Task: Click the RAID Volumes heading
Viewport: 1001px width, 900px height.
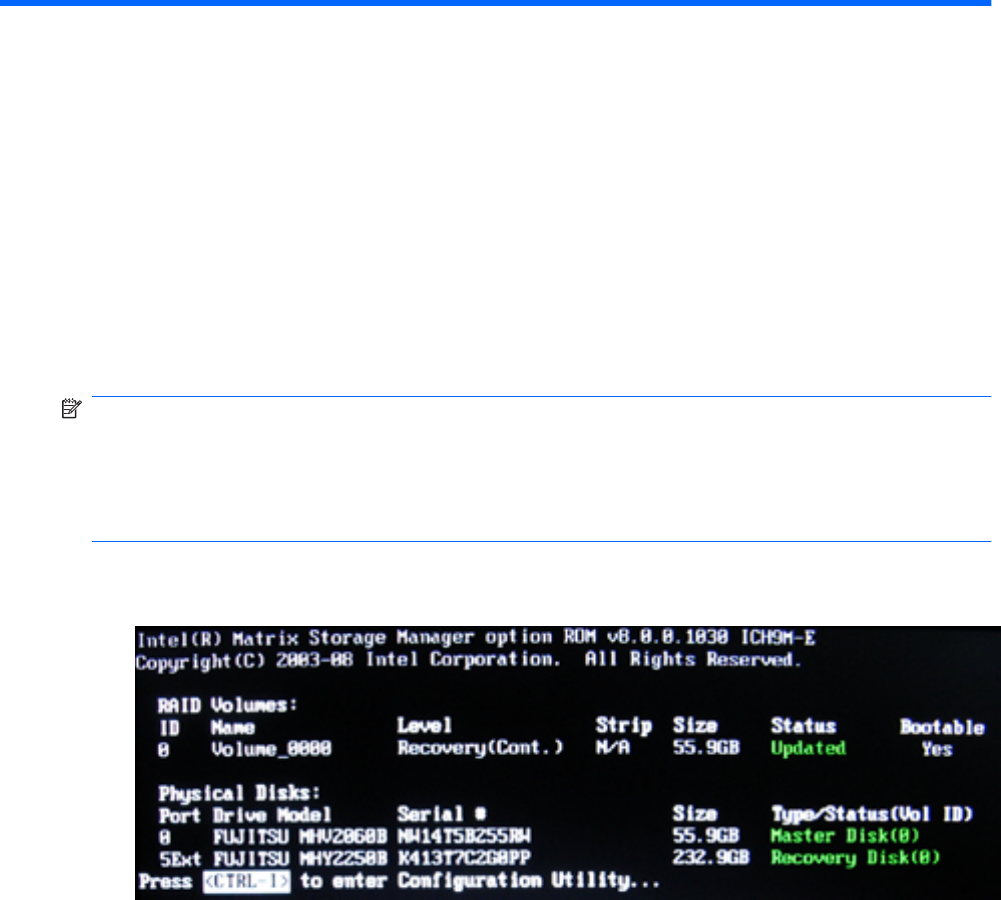Action: tap(227, 705)
